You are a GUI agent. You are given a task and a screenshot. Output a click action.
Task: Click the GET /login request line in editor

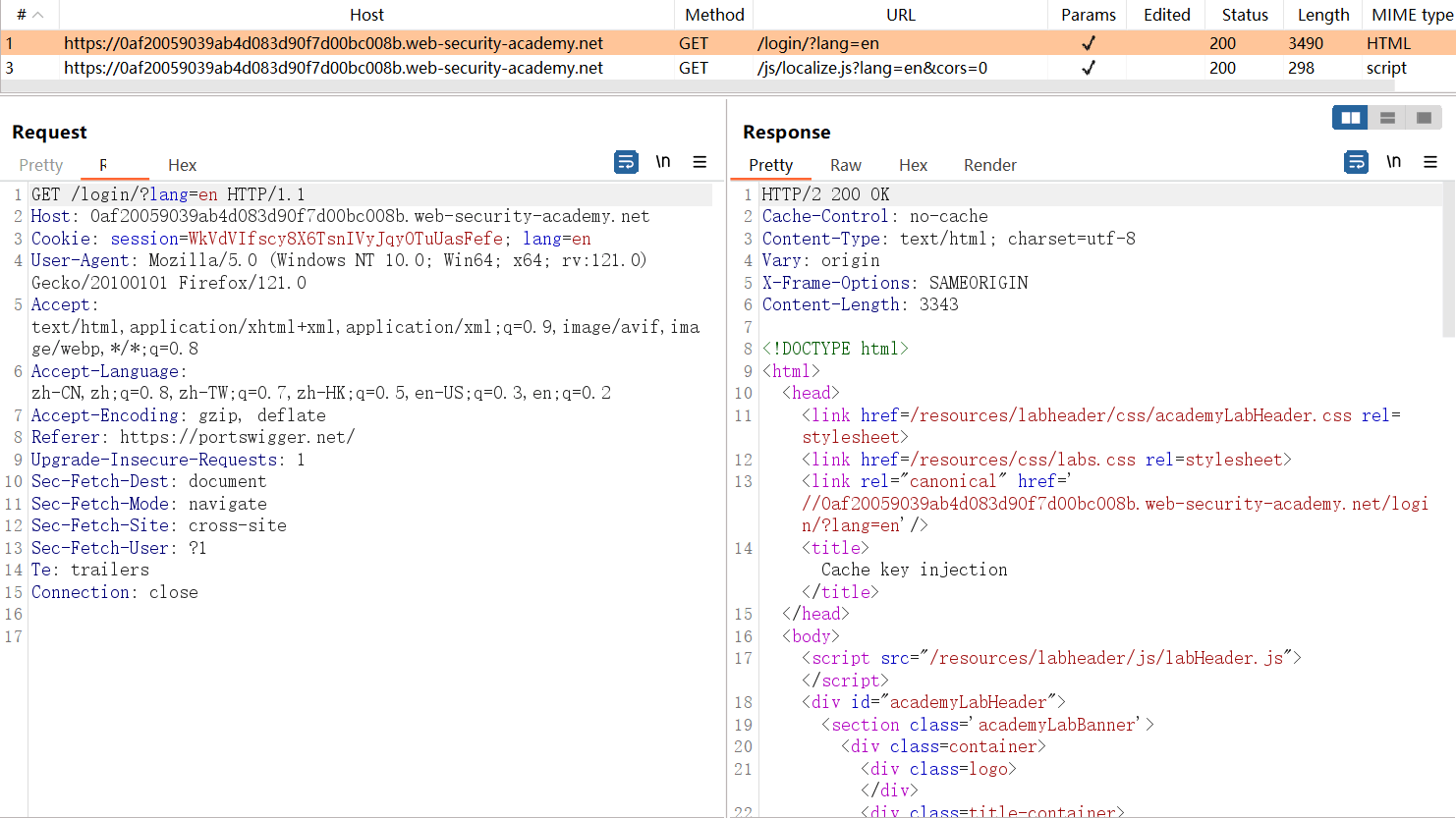[168, 194]
